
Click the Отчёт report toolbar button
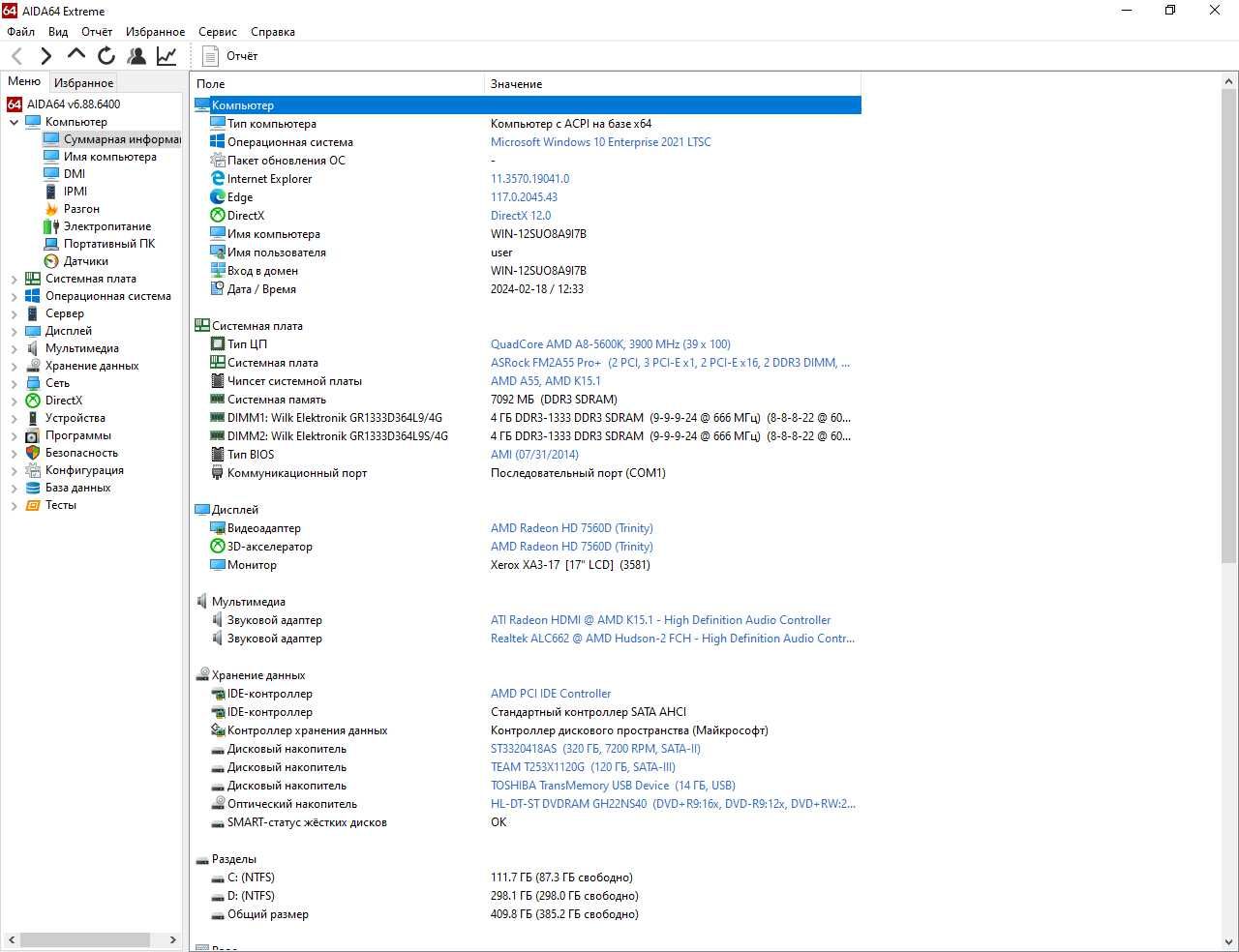click(x=230, y=56)
